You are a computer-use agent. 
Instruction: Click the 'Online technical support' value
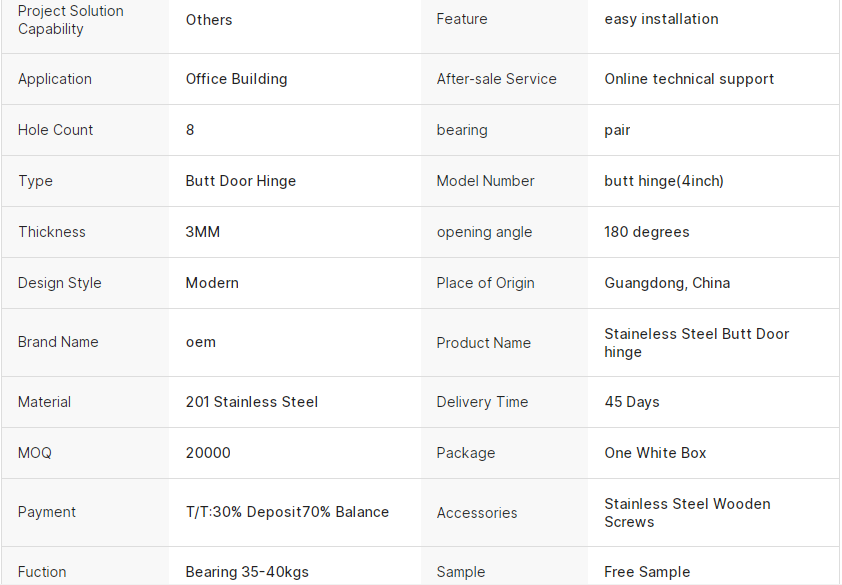pyautogui.click(x=689, y=79)
